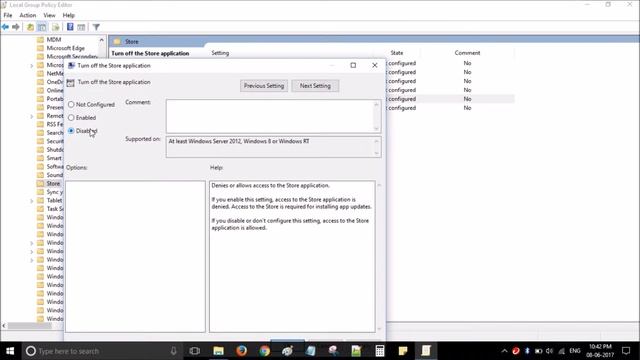Click the Export List toolbar icon
Image resolution: width=640 pixels, height=360 pixels.
click(56, 27)
